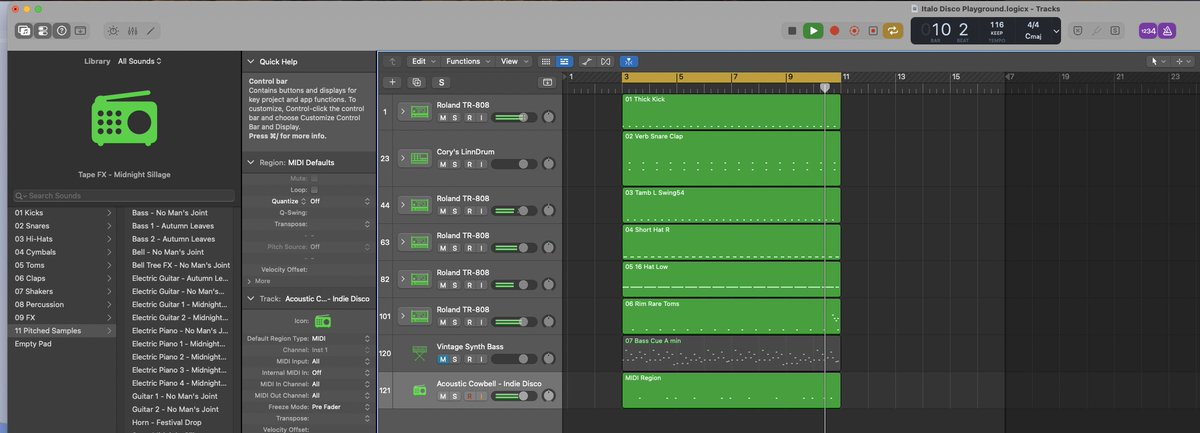
Task: Tick the Loop checkbox in Region inspector
Action: click(x=314, y=189)
